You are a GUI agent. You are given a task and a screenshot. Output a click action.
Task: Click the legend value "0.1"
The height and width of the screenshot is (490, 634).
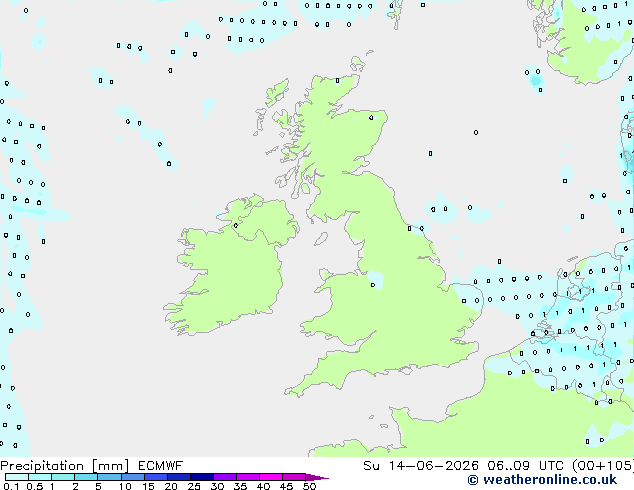pyautogui.click(x=11, y=486)
